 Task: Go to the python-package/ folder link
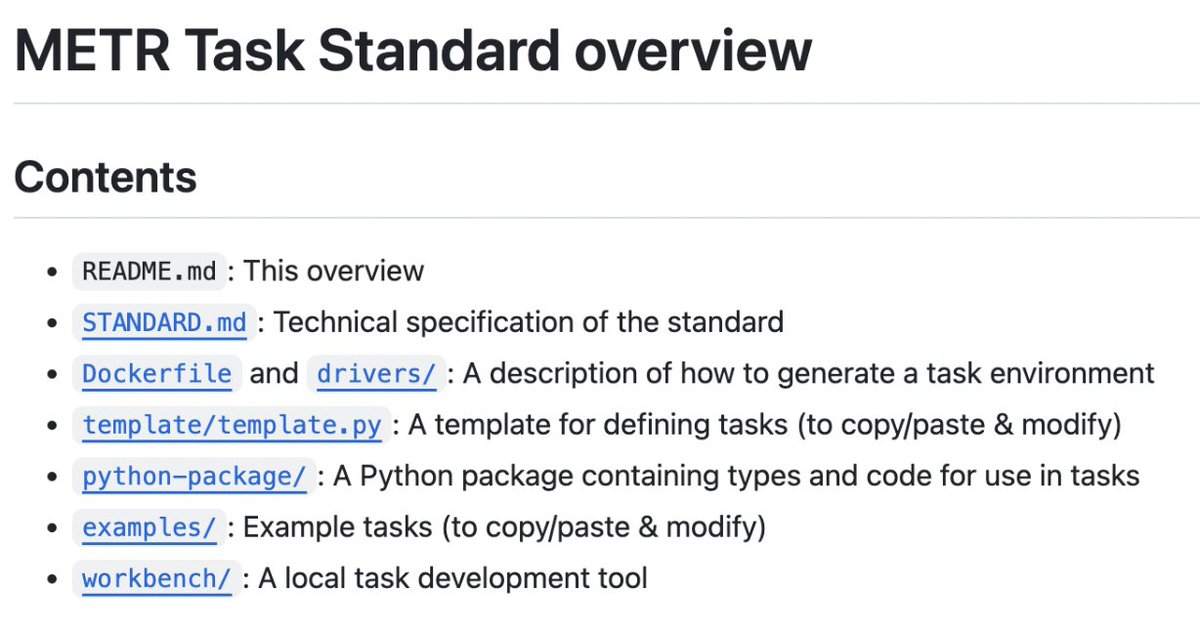[194, 476]
